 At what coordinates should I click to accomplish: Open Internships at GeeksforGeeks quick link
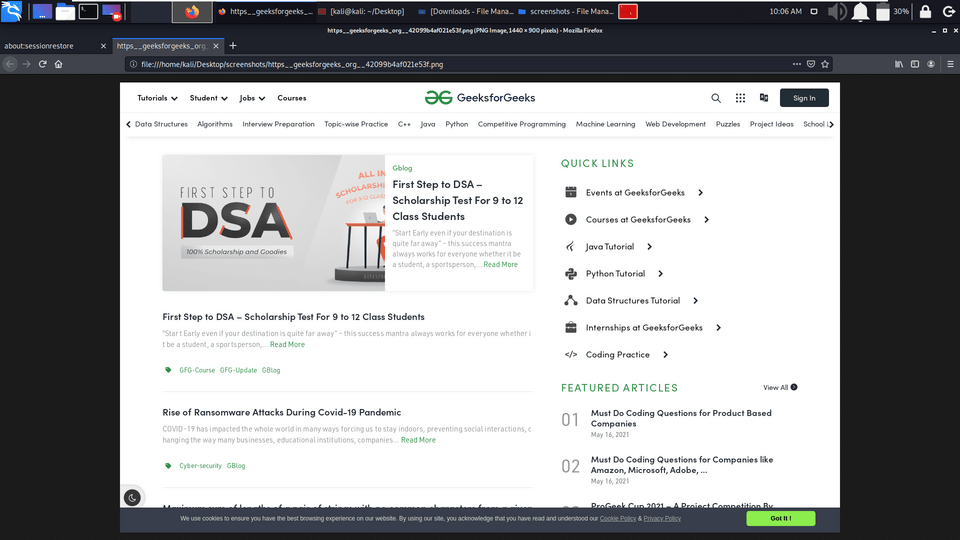click(644, 328)
